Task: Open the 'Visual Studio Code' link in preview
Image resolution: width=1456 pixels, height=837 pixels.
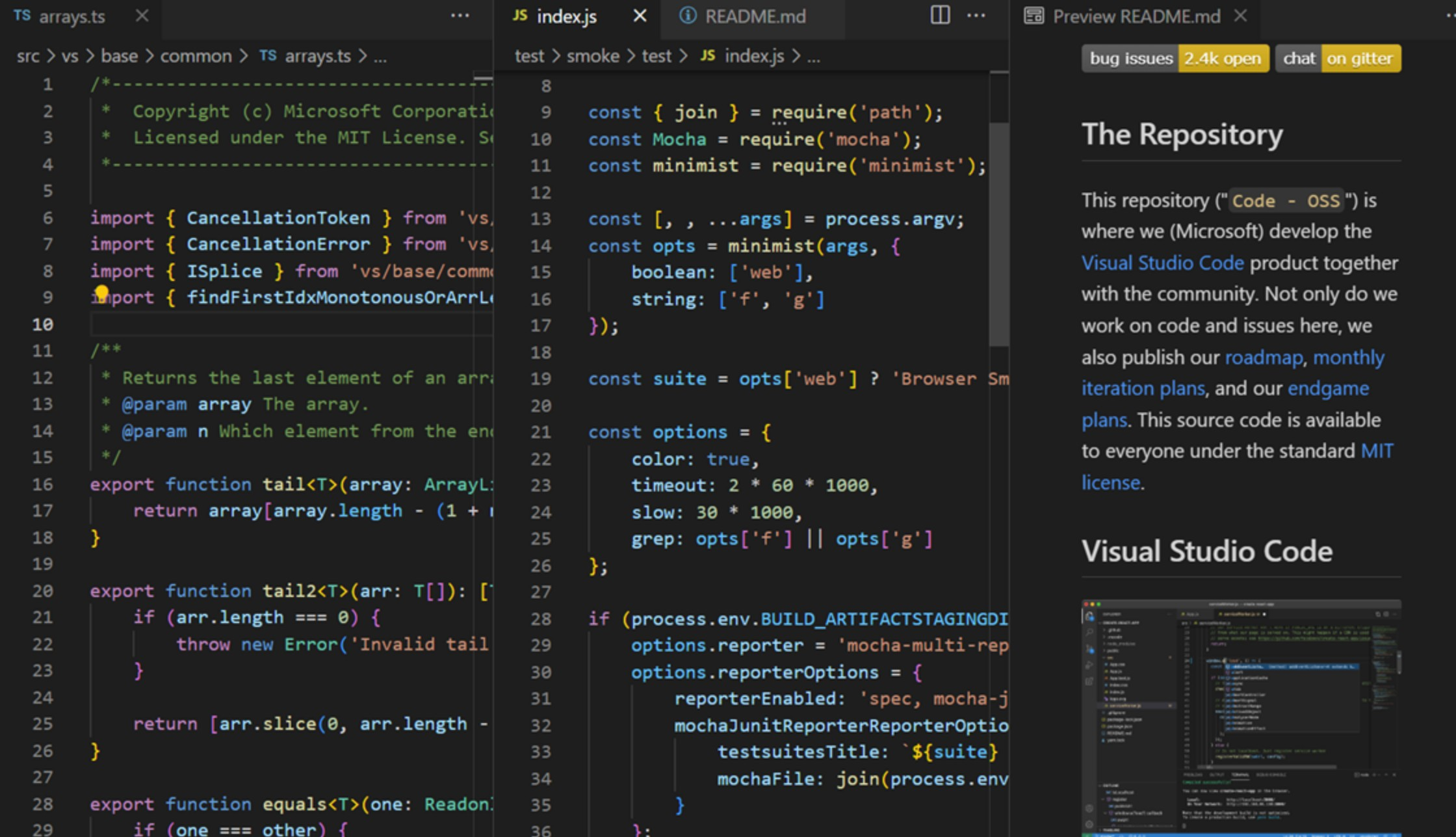Action: (x=1163, y=263)
